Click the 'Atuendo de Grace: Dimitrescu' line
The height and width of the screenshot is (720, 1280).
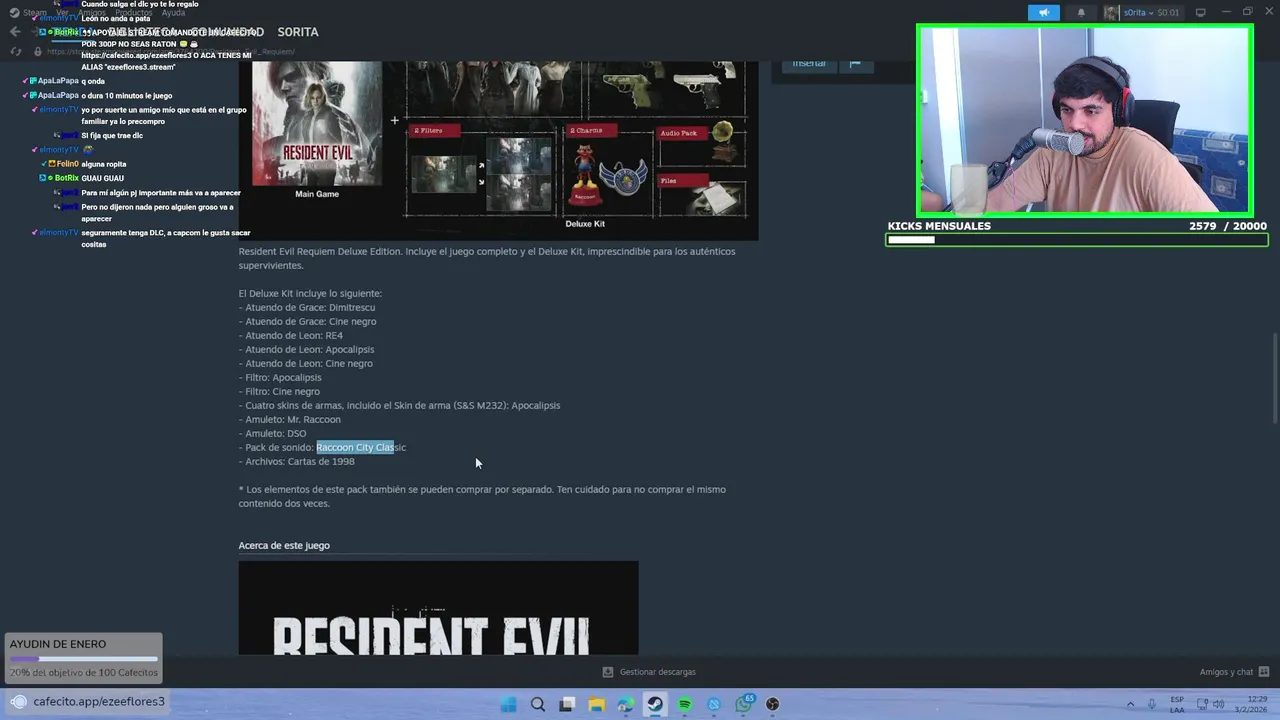[x=307, y=307]
